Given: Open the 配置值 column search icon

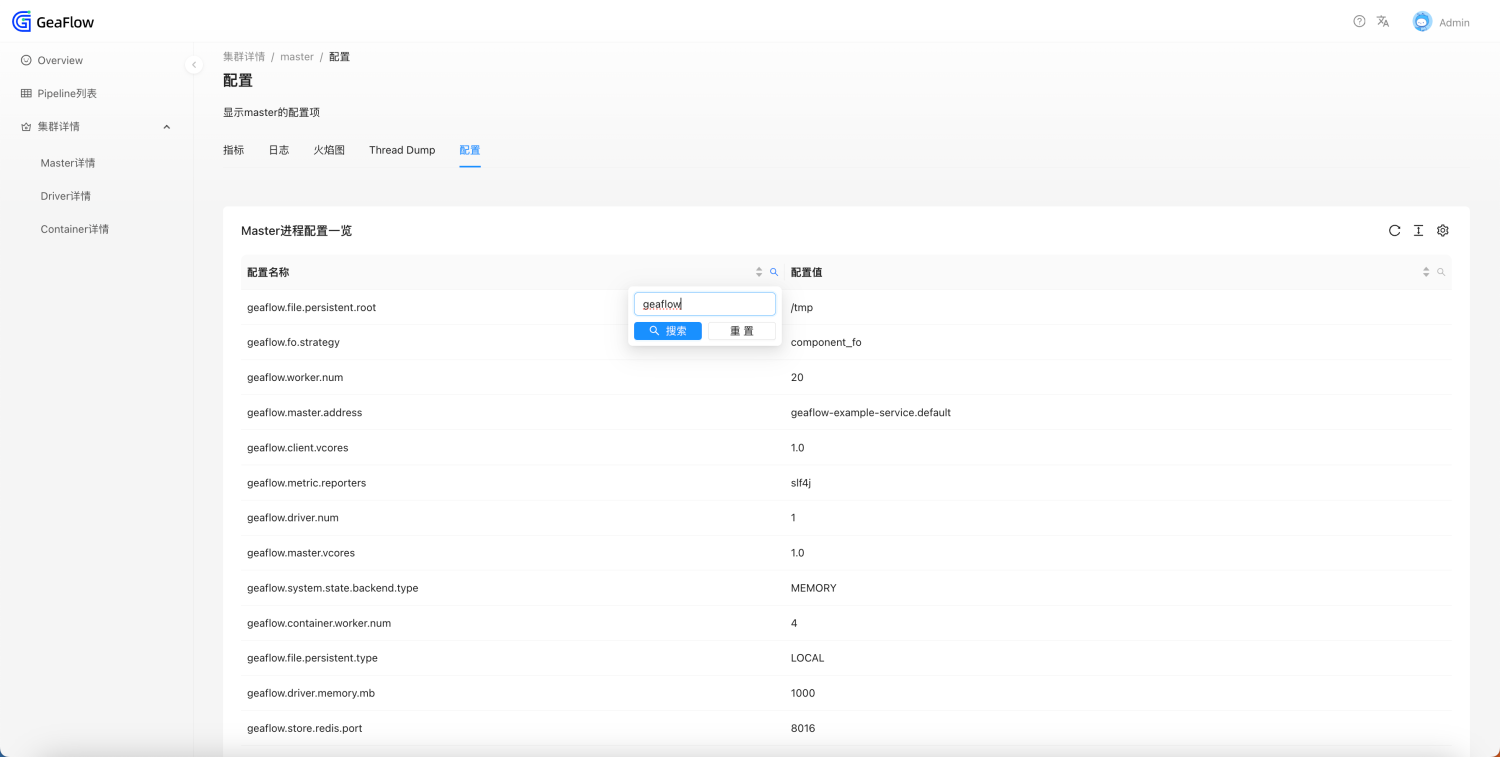Looking at the screenshot, I should pos(1440,271).
